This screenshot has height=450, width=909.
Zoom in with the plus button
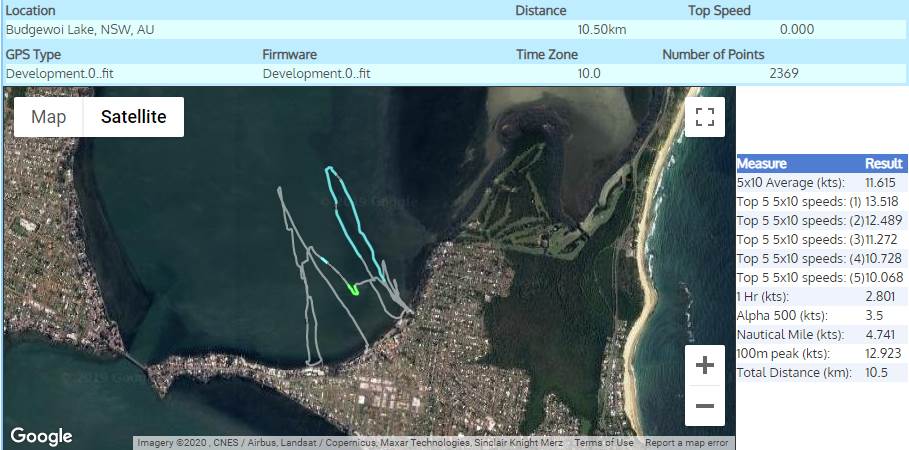(704, 365)
